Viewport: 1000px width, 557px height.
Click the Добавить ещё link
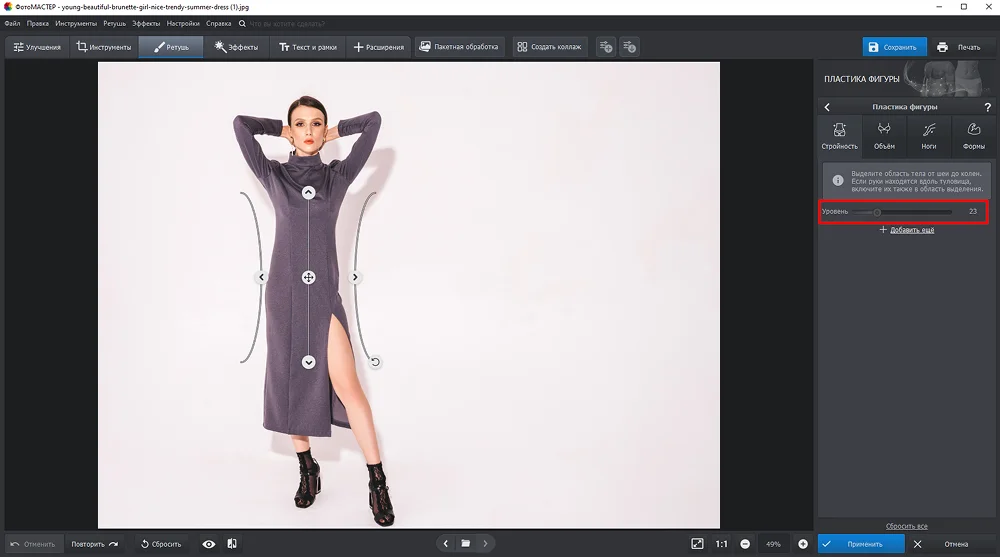911,230
